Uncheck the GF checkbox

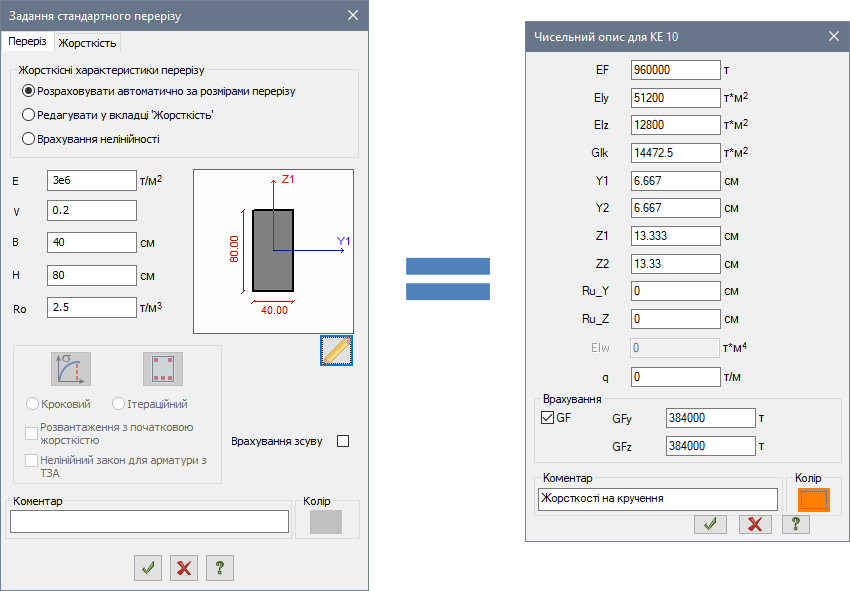[547, 418]
